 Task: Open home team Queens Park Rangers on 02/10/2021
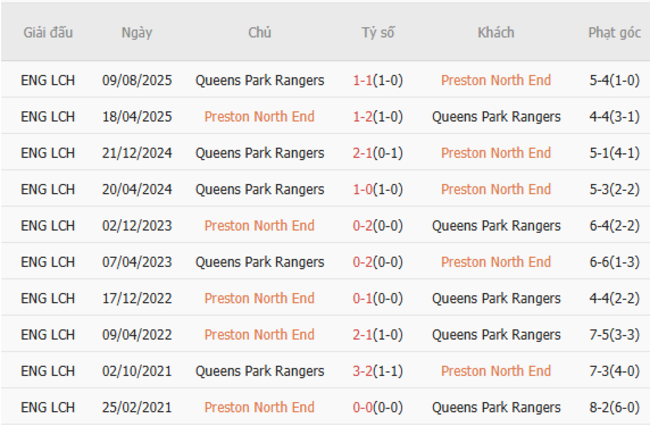[260, 371]
